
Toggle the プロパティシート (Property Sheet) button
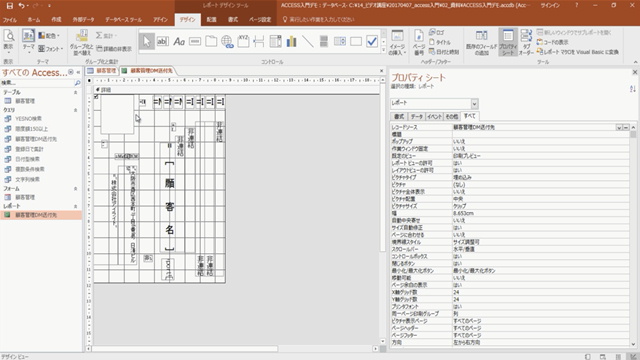[508, 42]
